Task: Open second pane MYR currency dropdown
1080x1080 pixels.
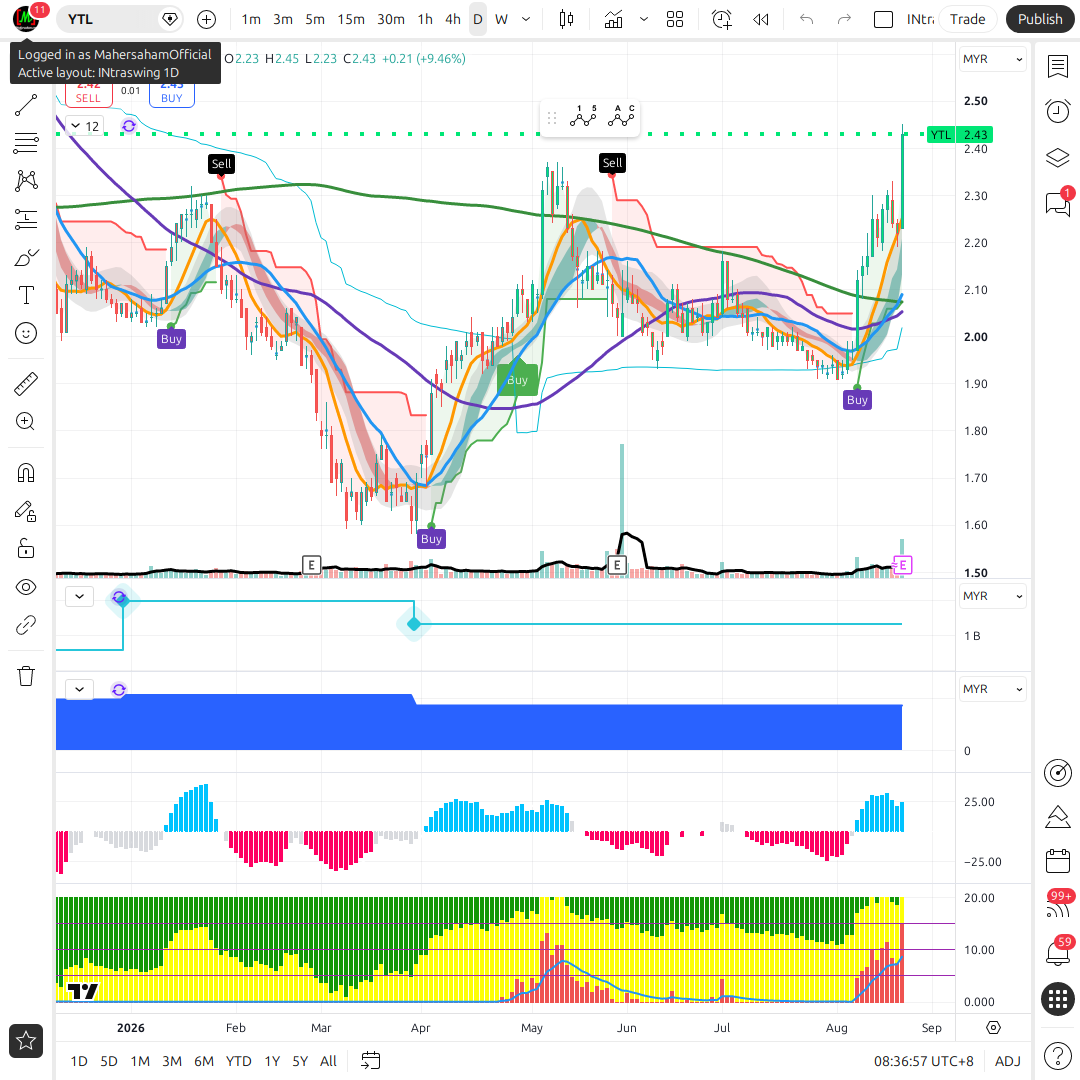Action: tap(992, 596)
